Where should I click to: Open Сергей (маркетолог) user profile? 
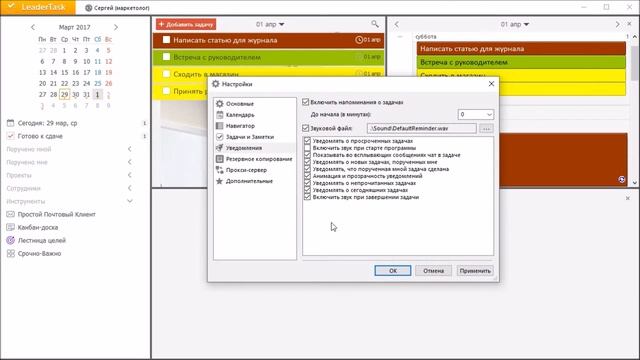coord(117,8)
